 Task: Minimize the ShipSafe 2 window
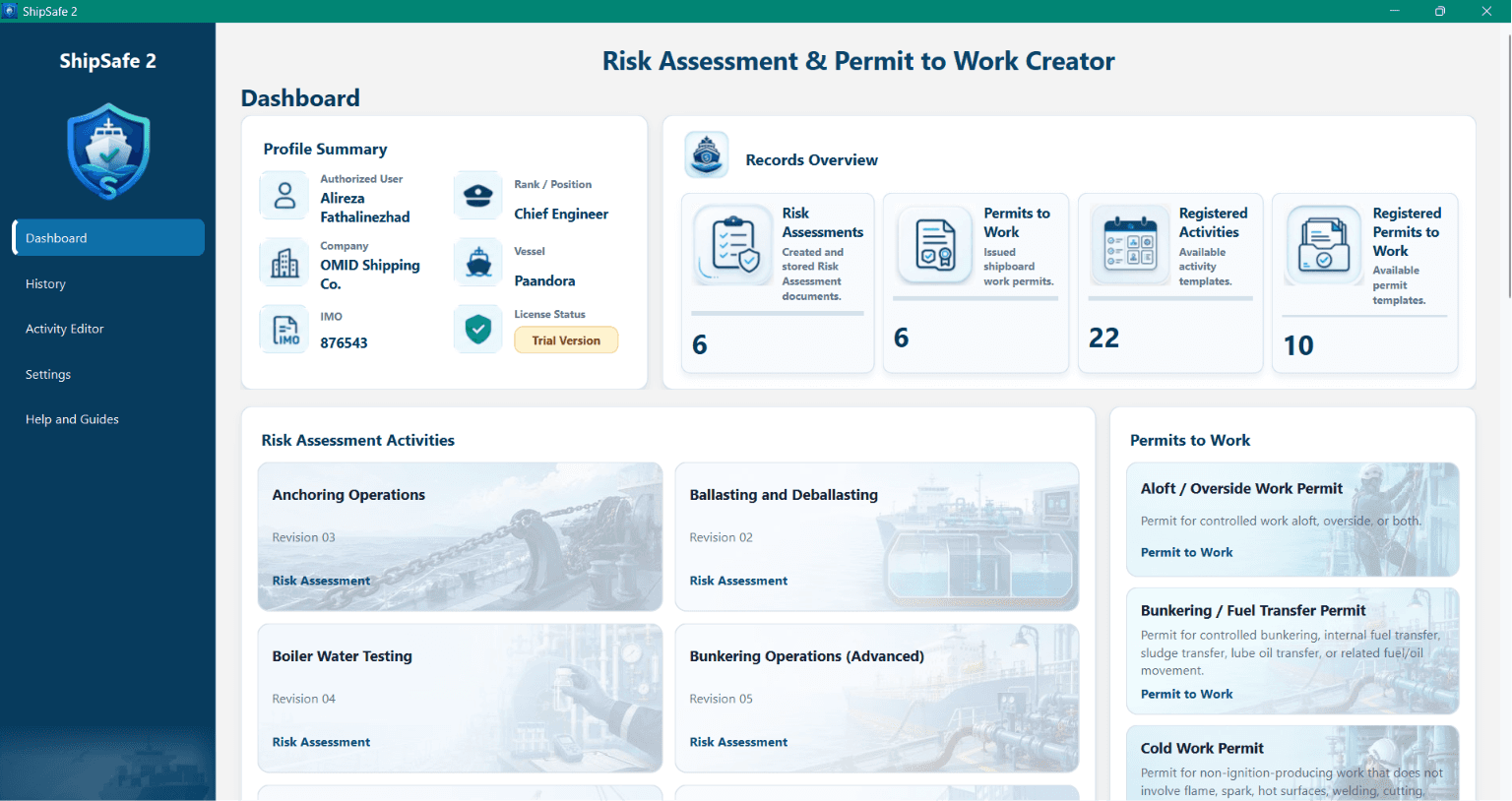click(1394, 11)
